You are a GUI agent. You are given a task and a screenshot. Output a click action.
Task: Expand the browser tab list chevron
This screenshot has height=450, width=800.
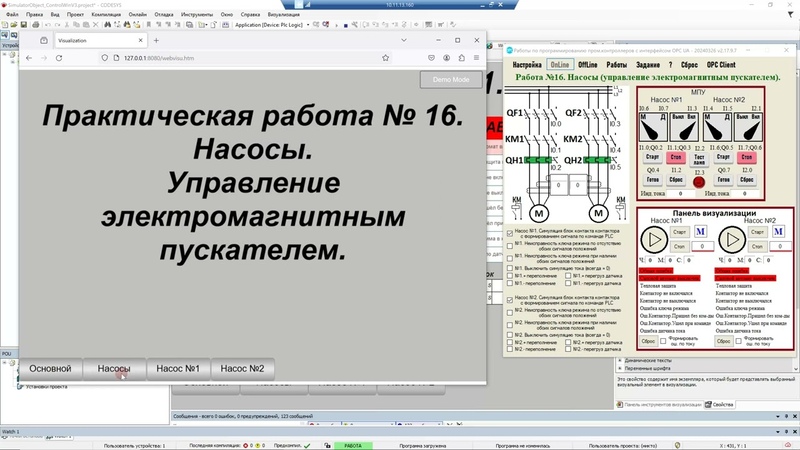[404, 40]
